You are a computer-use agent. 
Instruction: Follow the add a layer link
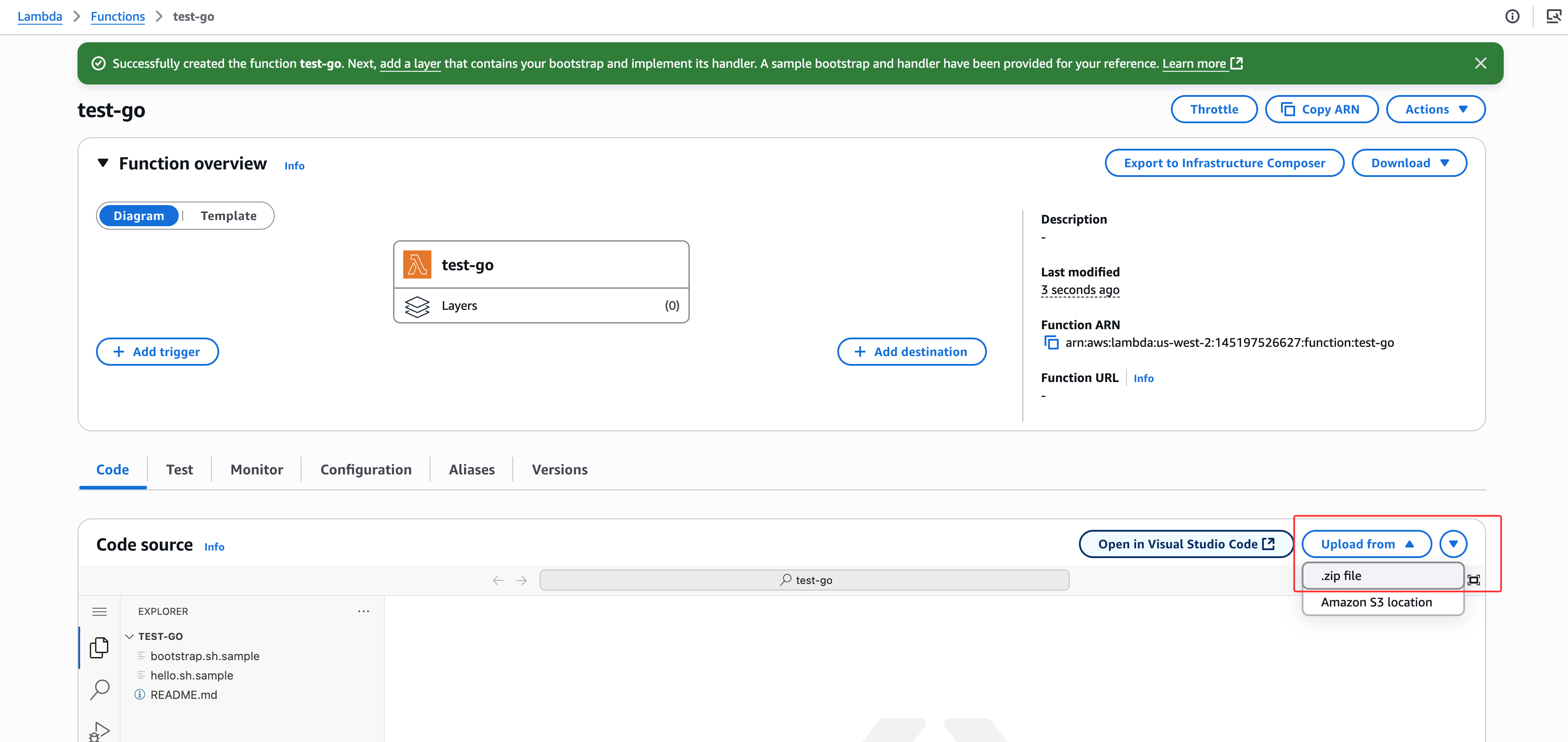point(410,63)
